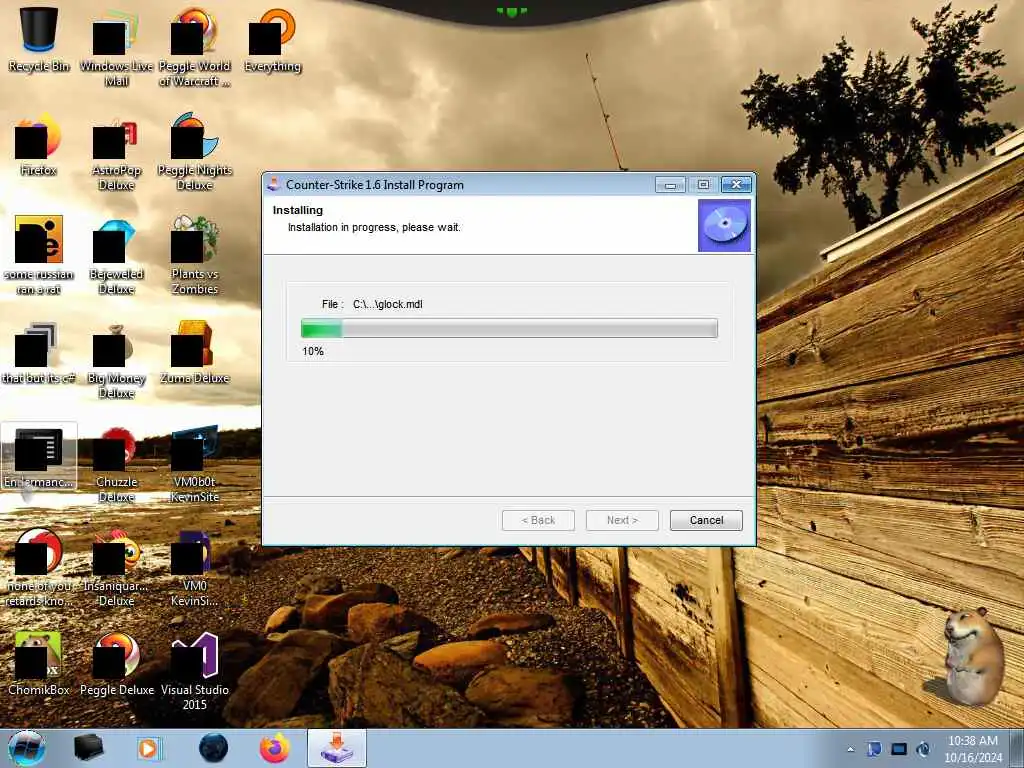Open Firefox from the taskbar
This screenshot has height=768, width=1024.
(x=275, y=748)
